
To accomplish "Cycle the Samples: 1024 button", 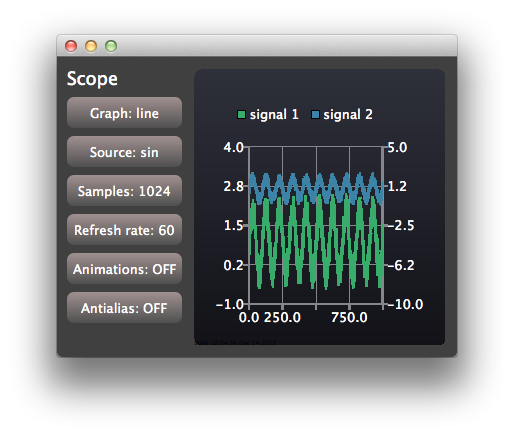I will click(x=124, y=191).
